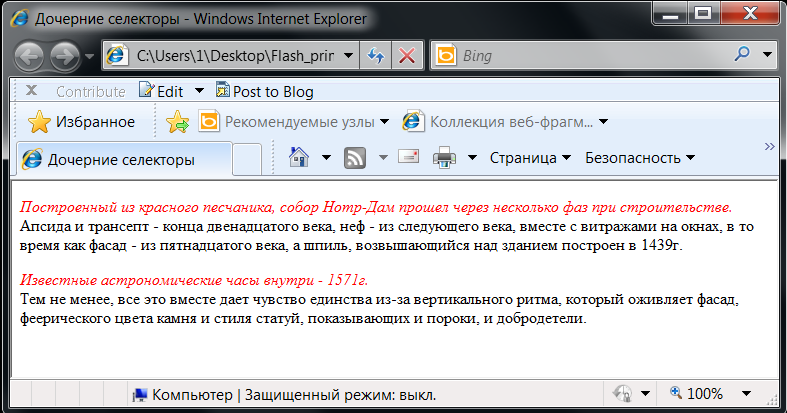
Task: Go forward with the Forward arrow button
Action: (65, 56)
